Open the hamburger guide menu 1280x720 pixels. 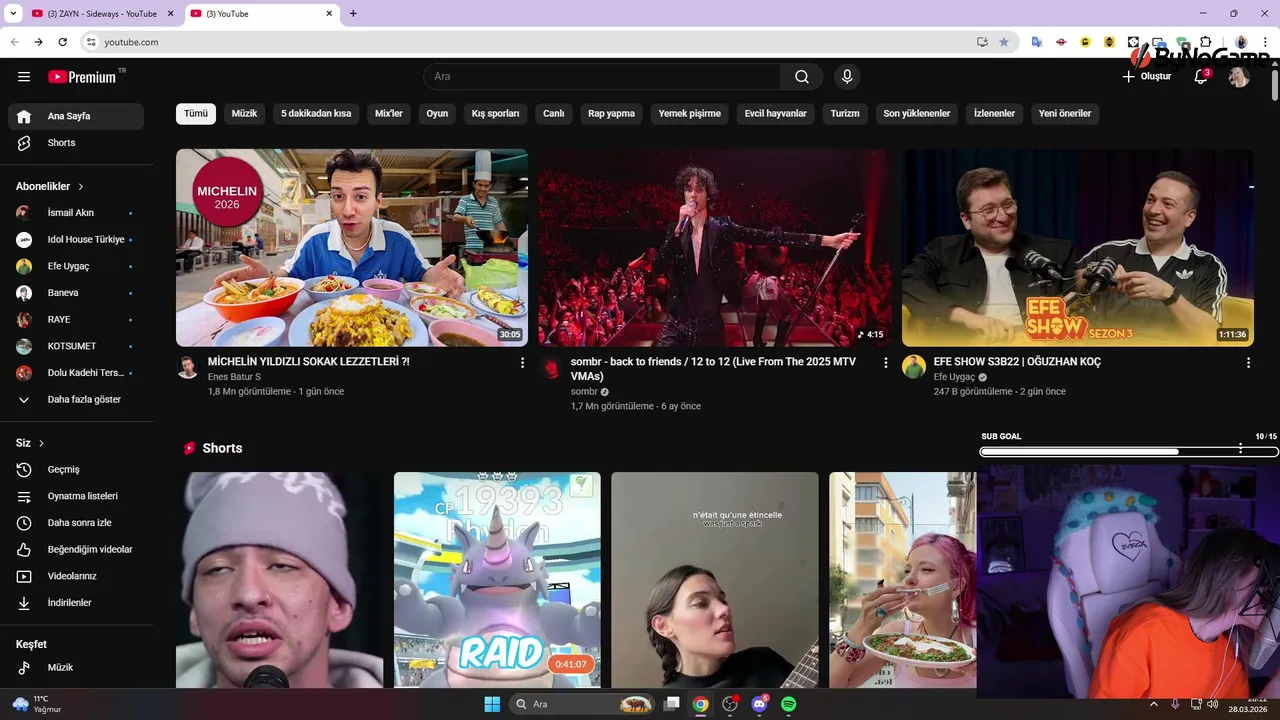pos(24,77)
